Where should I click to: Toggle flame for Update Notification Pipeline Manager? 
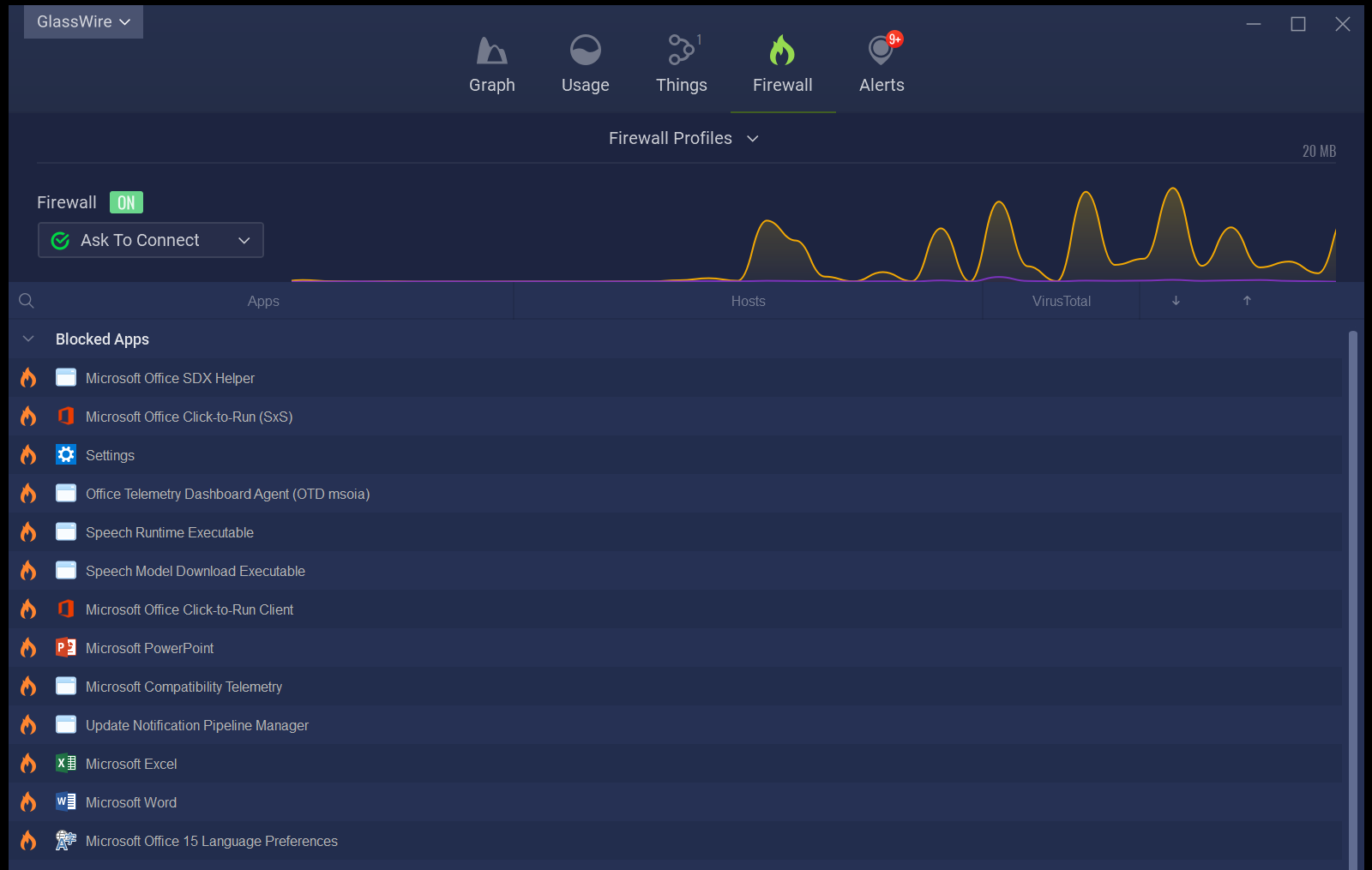28,724
